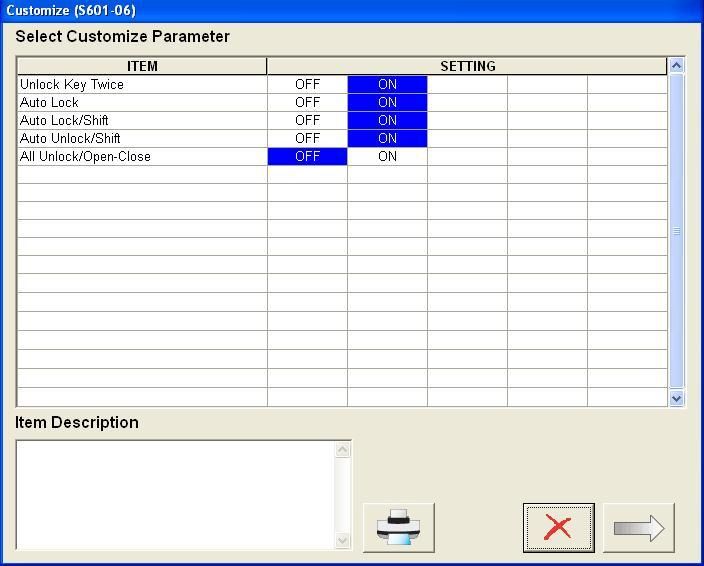Select the Auto Unlock/Shift item name
704x566 pixels.
[70, 139]
